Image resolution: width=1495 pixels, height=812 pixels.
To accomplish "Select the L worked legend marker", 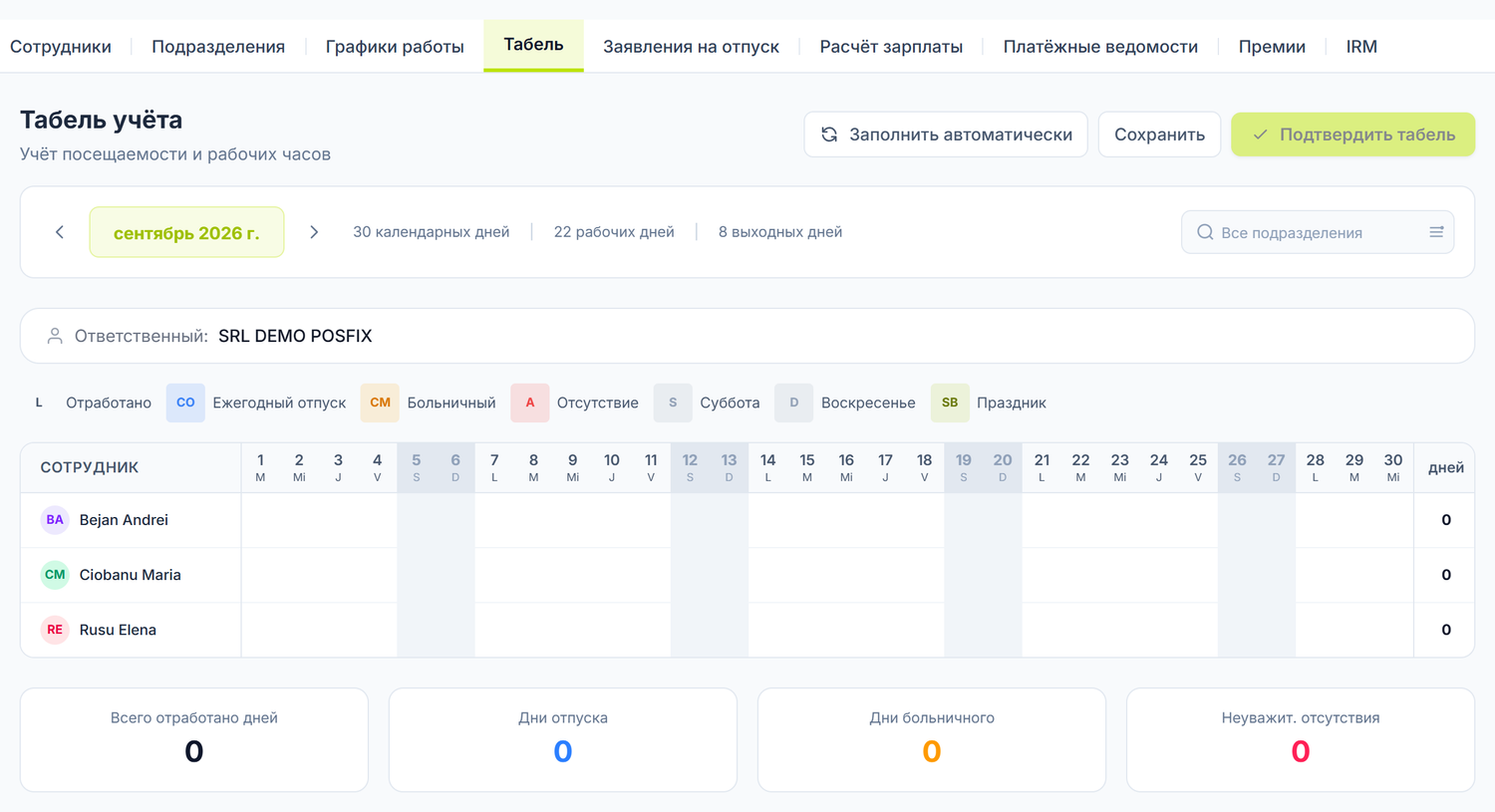I will (39, 403).
